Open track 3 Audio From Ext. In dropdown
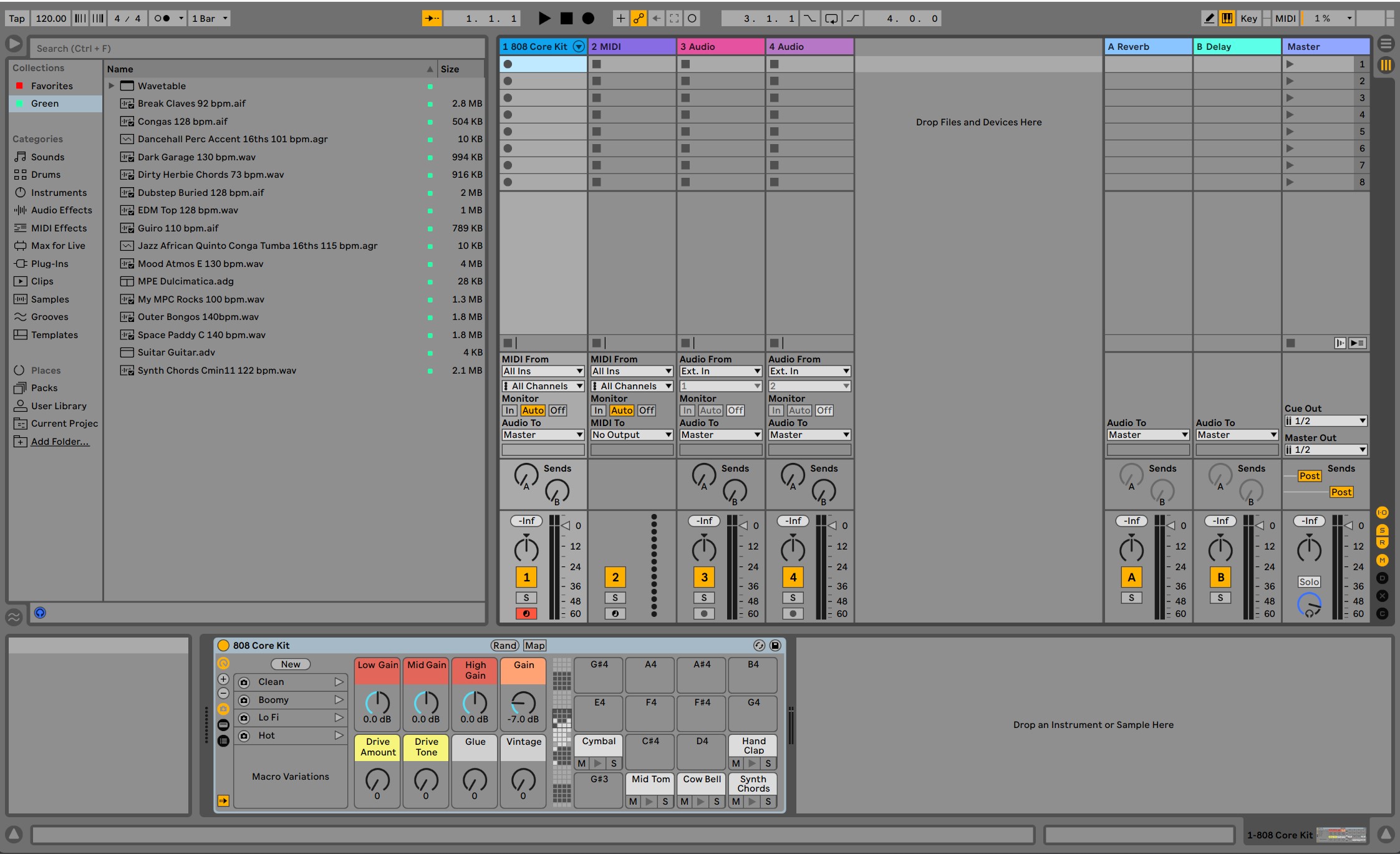Viewport: 1400px width, 854px height. (x=721, y=371)
